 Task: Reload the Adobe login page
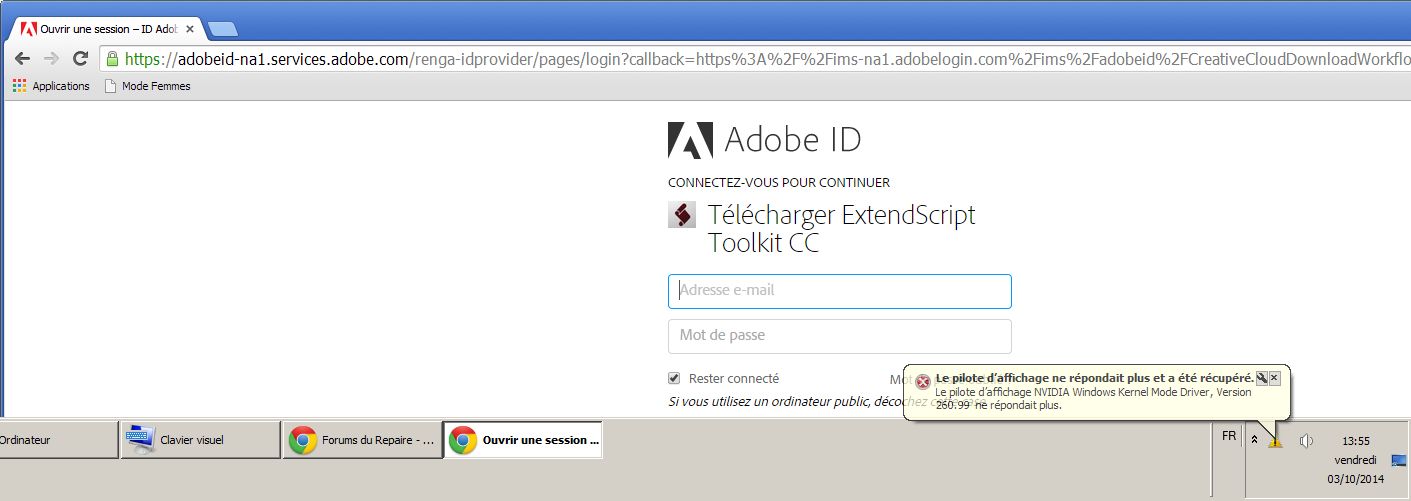[81, 59]
